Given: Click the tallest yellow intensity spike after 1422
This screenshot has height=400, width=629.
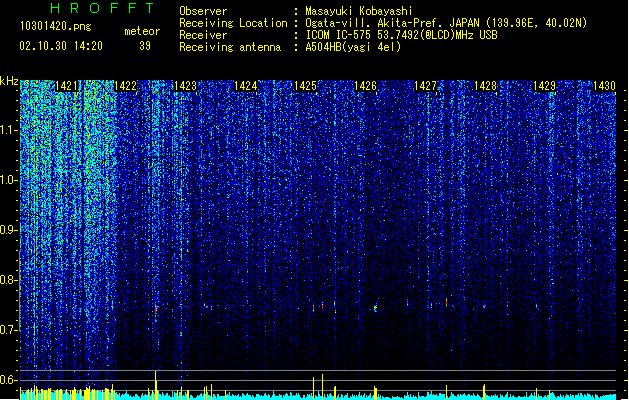Looking at the screenshot, I should [156, 384].
